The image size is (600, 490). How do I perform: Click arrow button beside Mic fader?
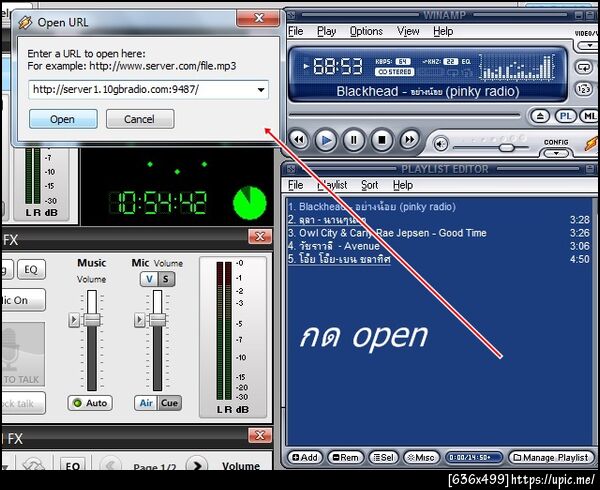click(x=139, y=320)
